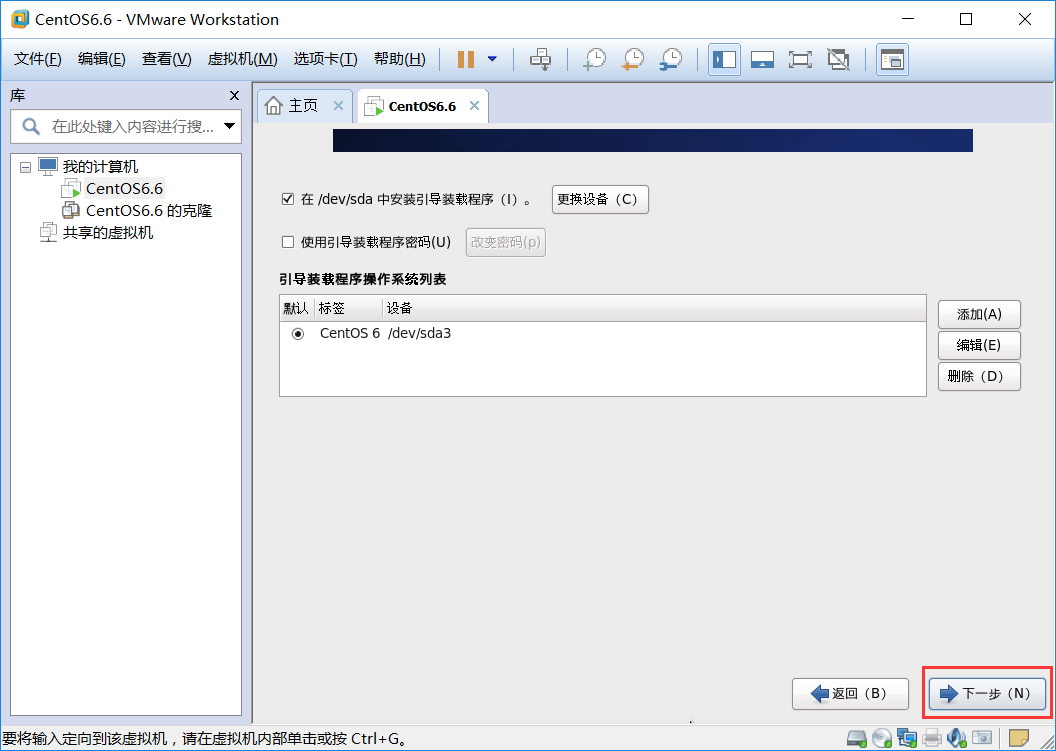Image resolution: width=1056 pixels, height=751 pixels.
Task: Open the 选项卡(T) menu
Action: pyautogui.click(x=325, y=59)
